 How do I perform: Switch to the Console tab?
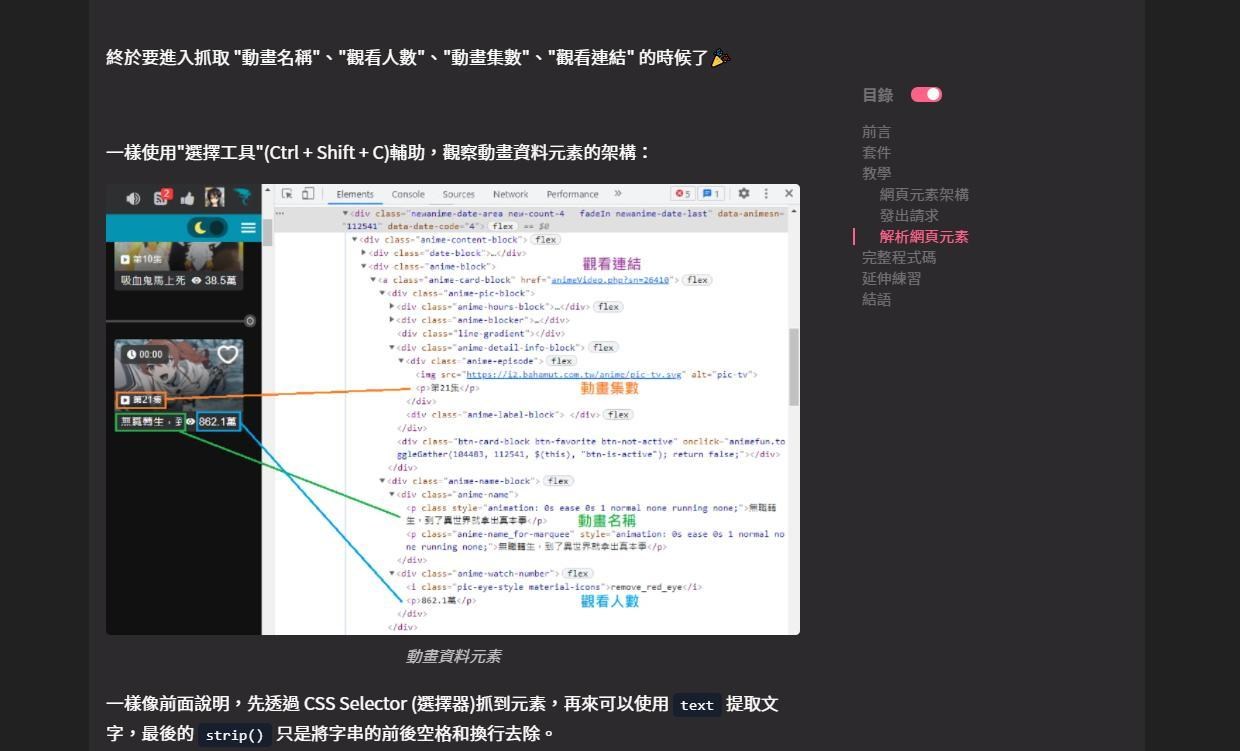407,194
